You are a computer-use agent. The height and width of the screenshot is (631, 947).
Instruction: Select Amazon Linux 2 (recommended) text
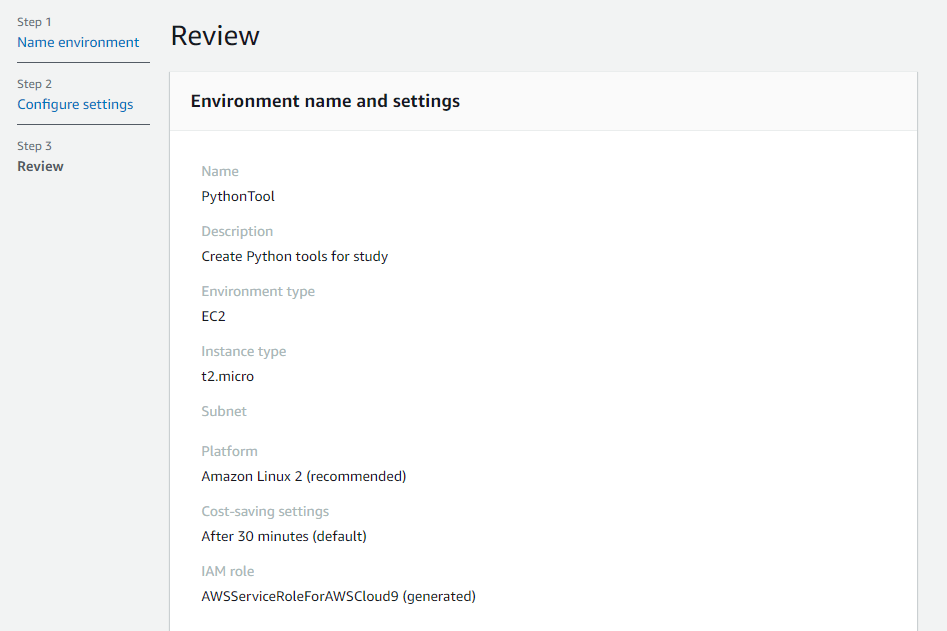tap(304, 476)
